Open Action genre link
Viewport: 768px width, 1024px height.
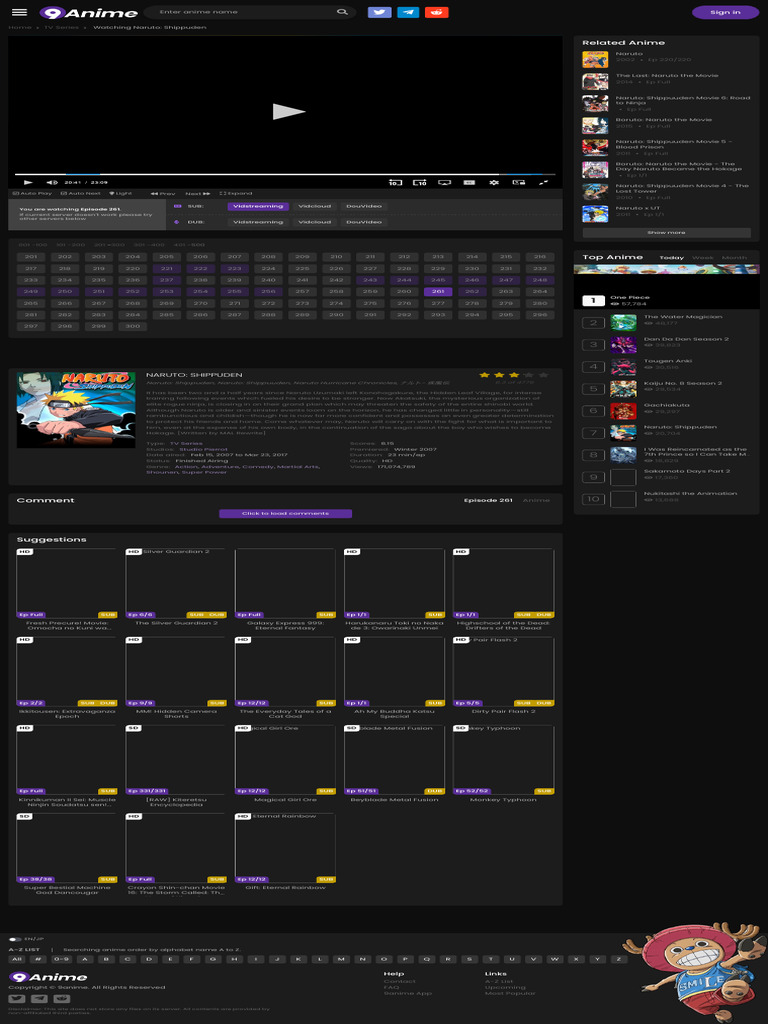(186, 467)
